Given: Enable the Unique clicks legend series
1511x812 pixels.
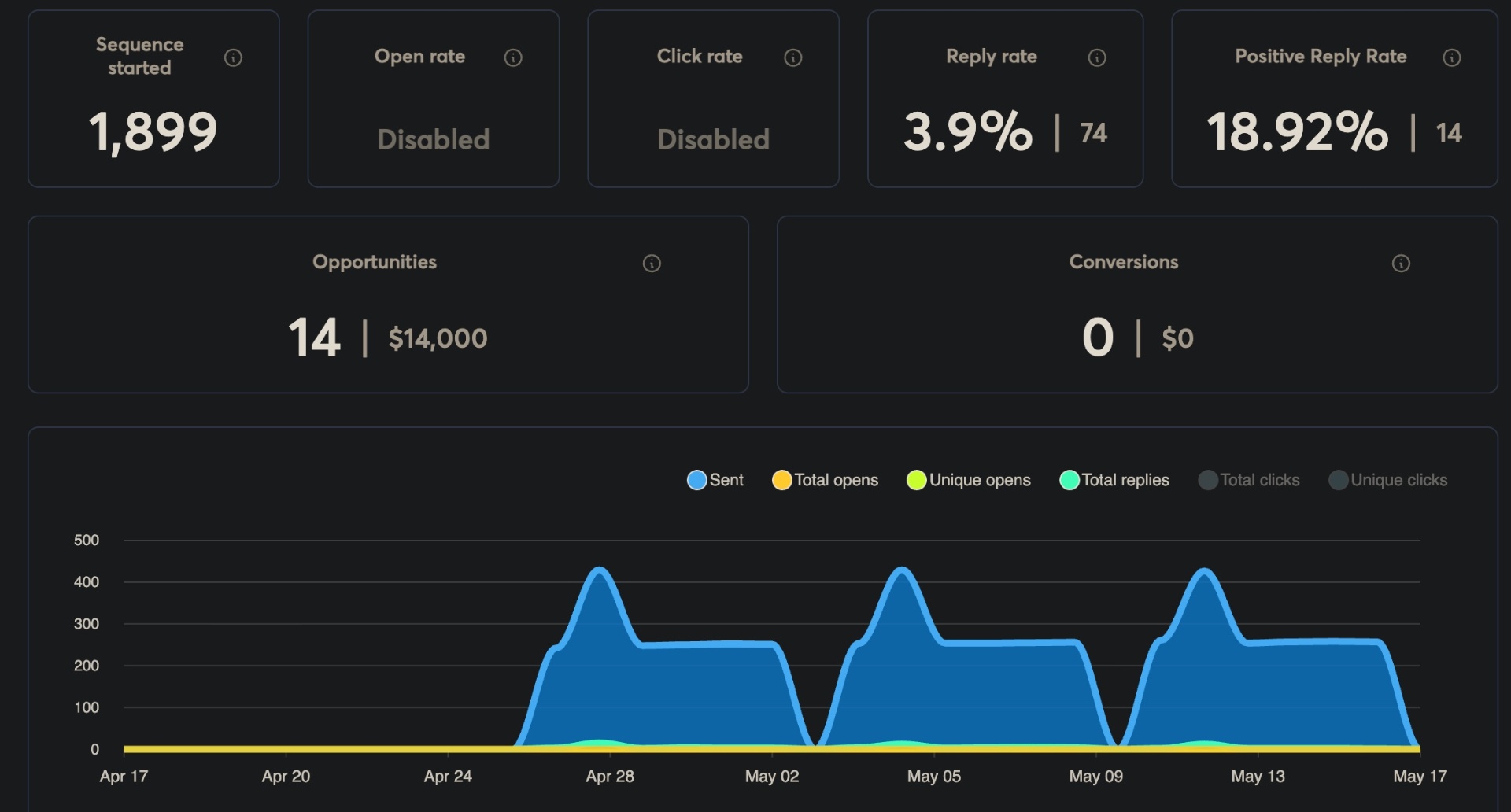Looking at the screenshot, I should pyautogui.click(x=1388, y=480).
